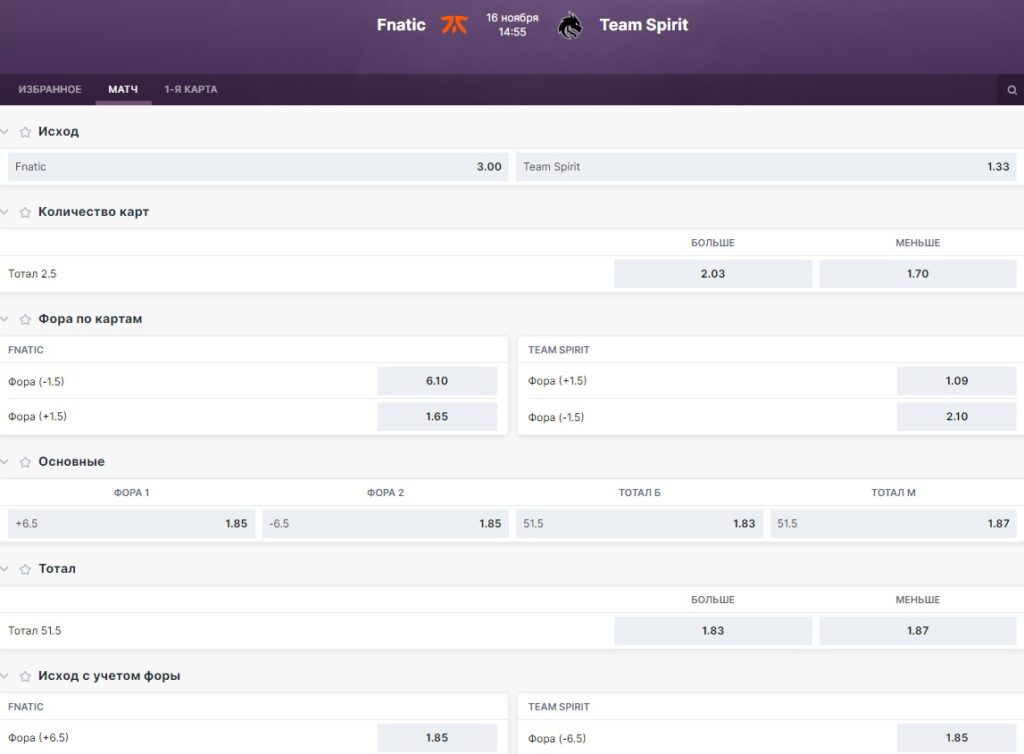Pick Тотал 51.5 Больше at 1.83
Screen dimensions: 1024x754
(x=712, y=631)
